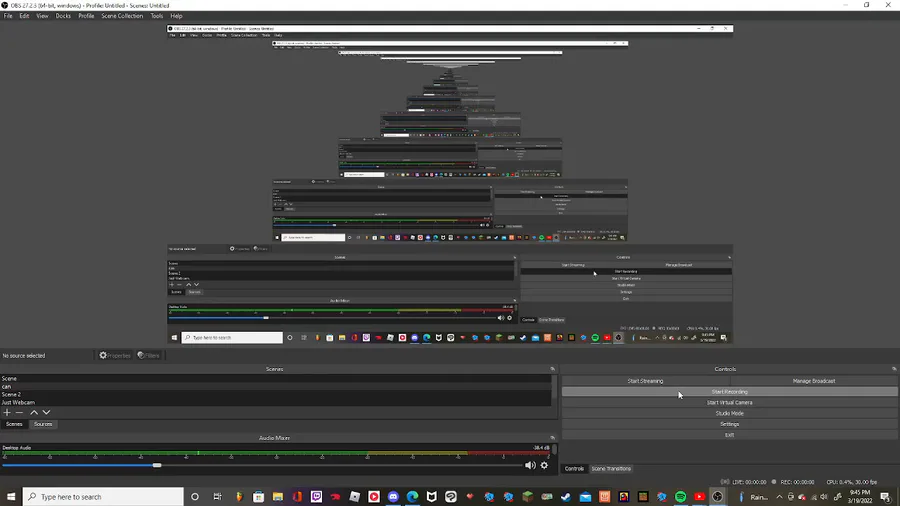Click Start Streaming
The image size is (900, 506).
click(645, 381)
